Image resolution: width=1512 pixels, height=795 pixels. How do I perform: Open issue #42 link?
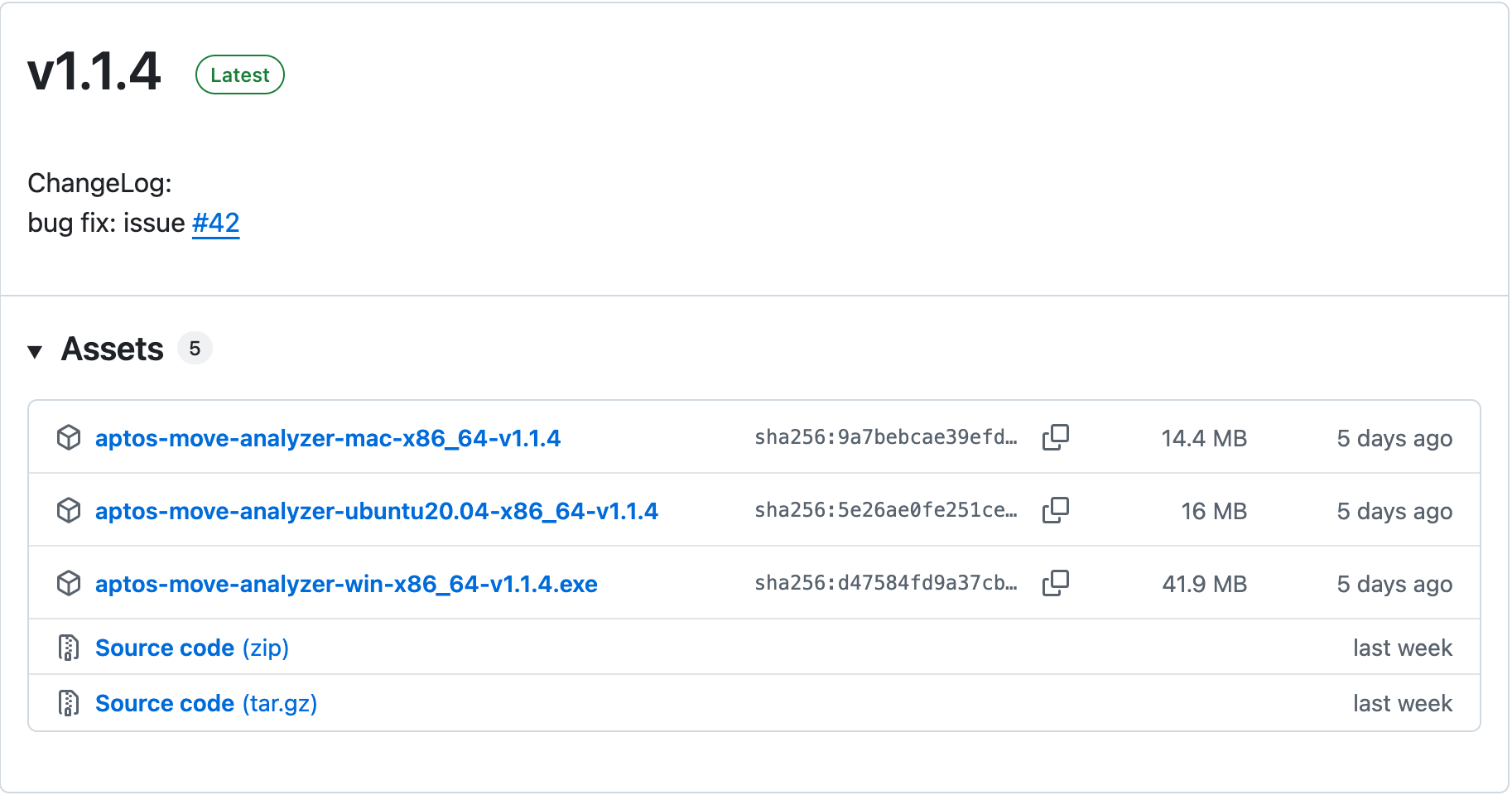click(x=215, y=223)
